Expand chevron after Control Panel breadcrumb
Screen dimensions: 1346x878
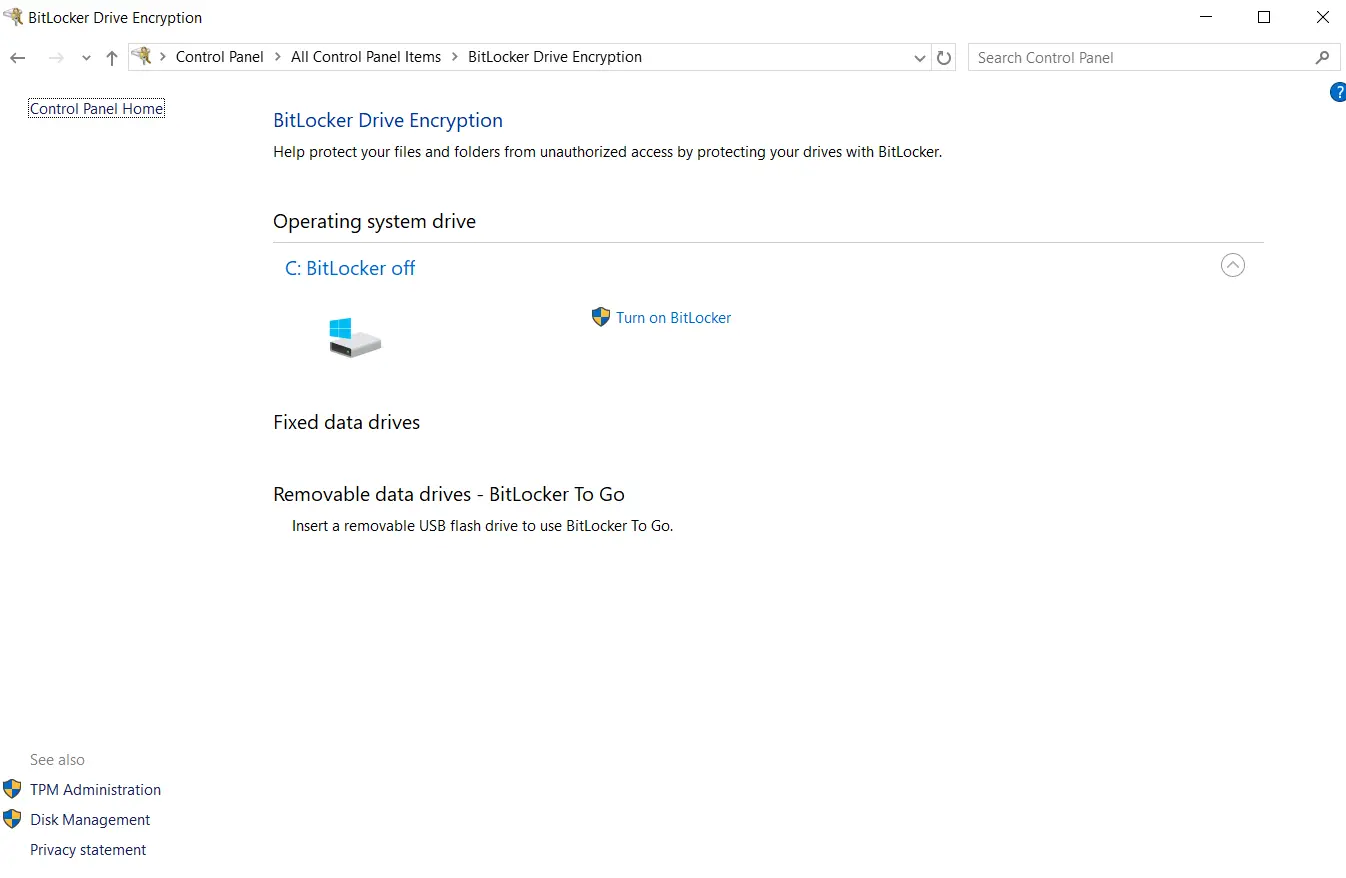pos(278,57)
